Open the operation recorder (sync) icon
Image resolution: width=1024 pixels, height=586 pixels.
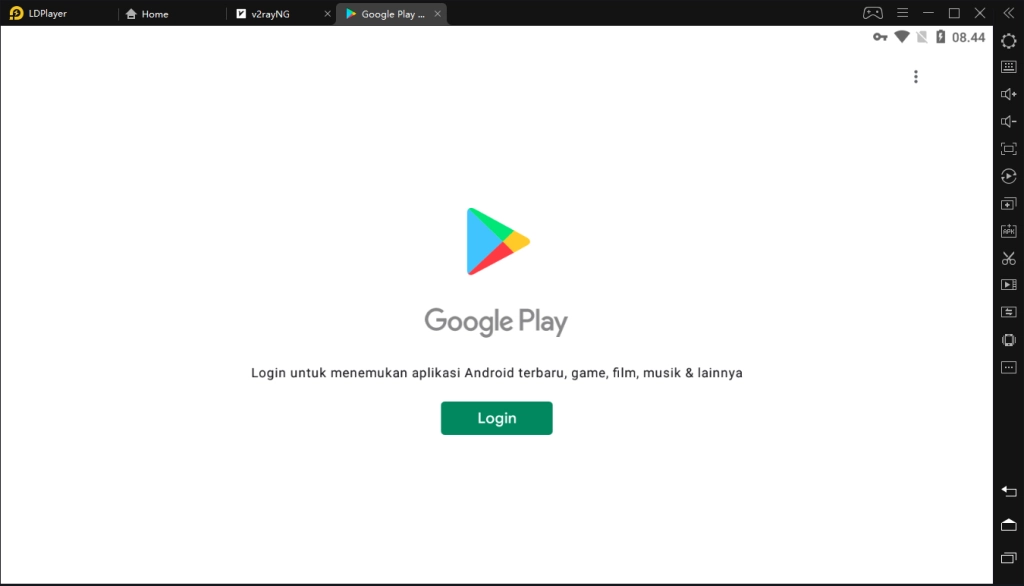(1008, 176)
